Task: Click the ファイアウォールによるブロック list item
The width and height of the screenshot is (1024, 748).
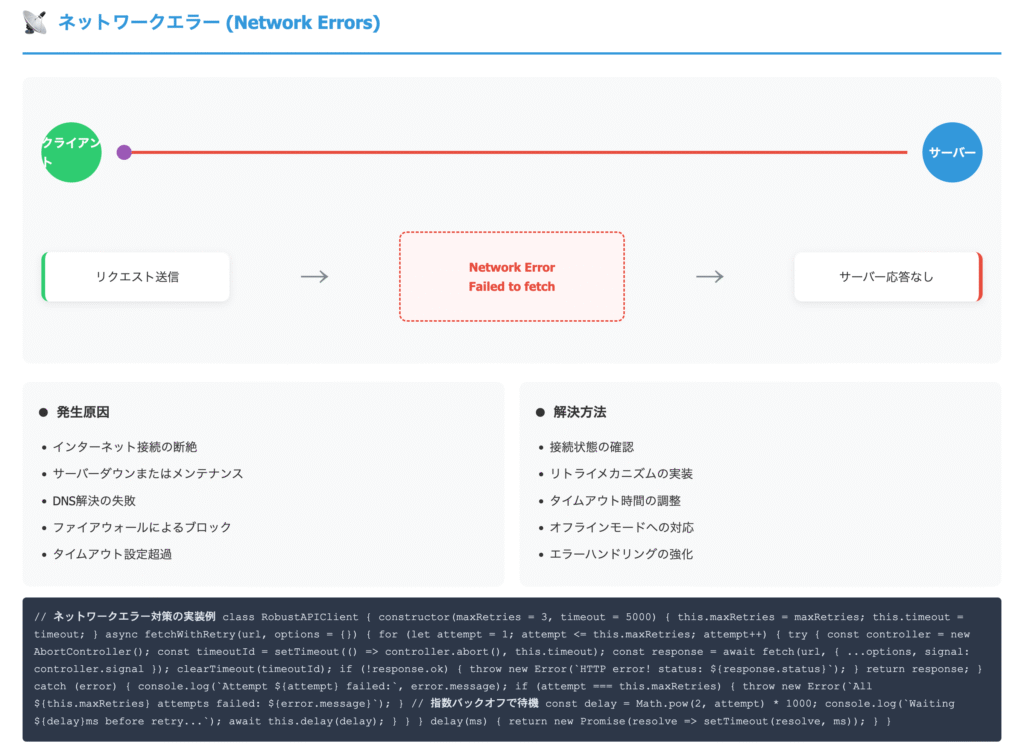Action: 142,527
